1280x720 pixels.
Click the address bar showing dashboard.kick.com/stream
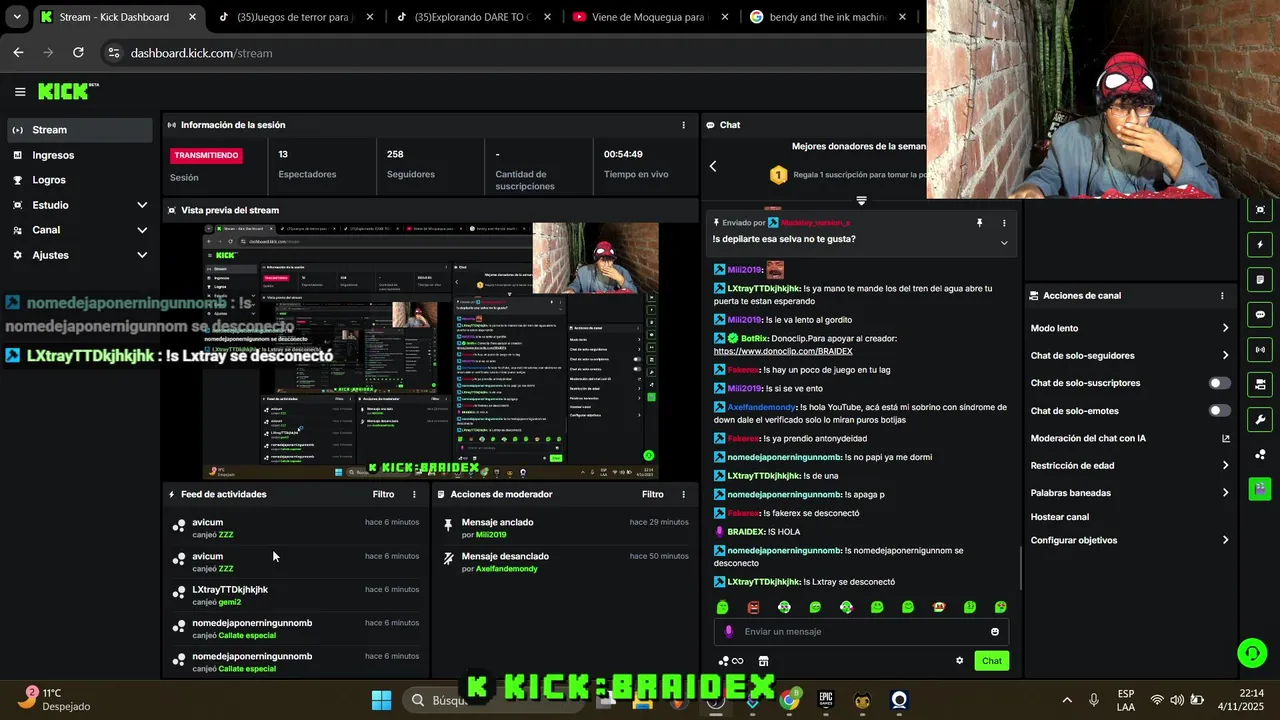510,53
